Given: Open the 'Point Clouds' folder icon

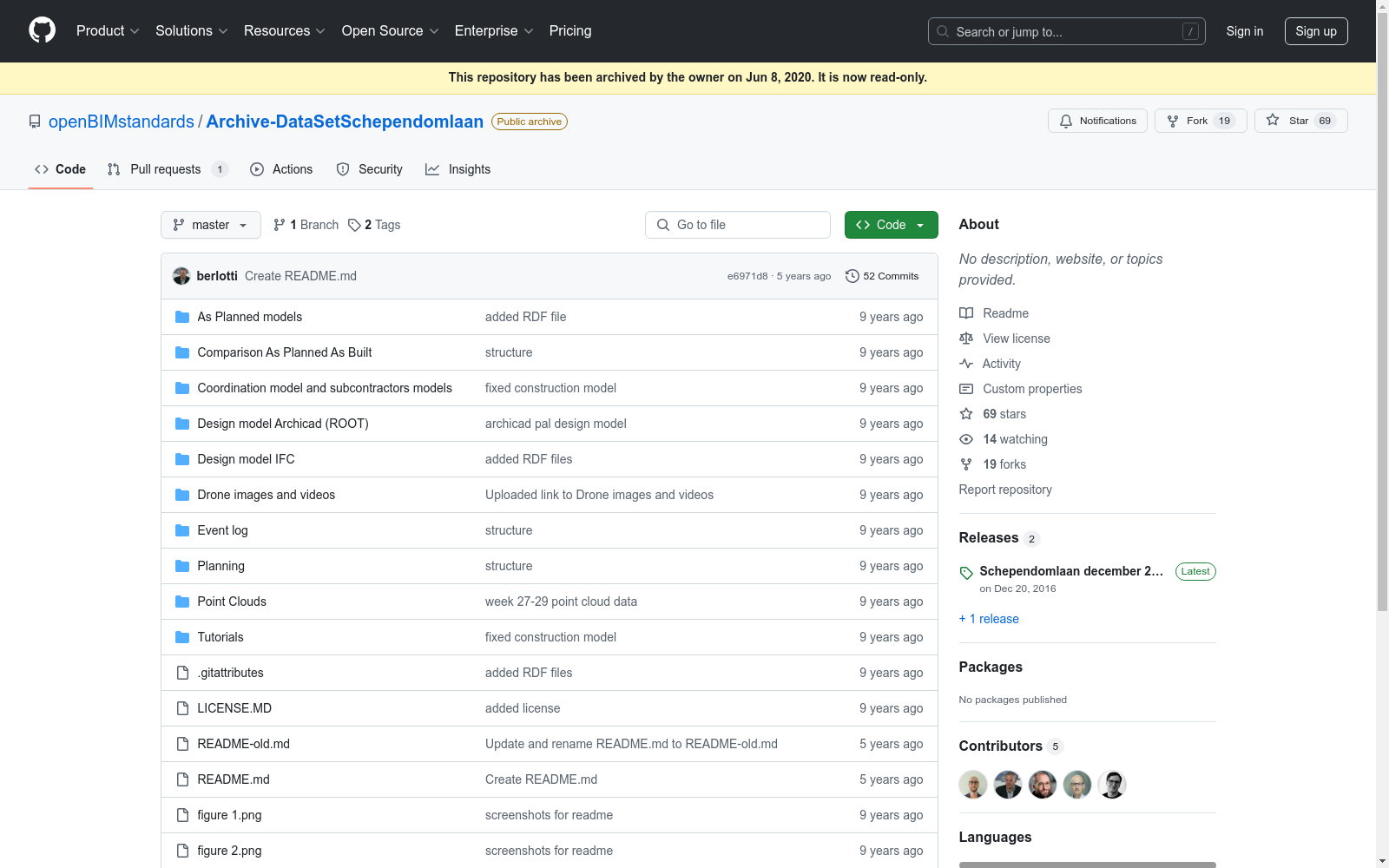Looking at the screenshot, I should 182,602.
